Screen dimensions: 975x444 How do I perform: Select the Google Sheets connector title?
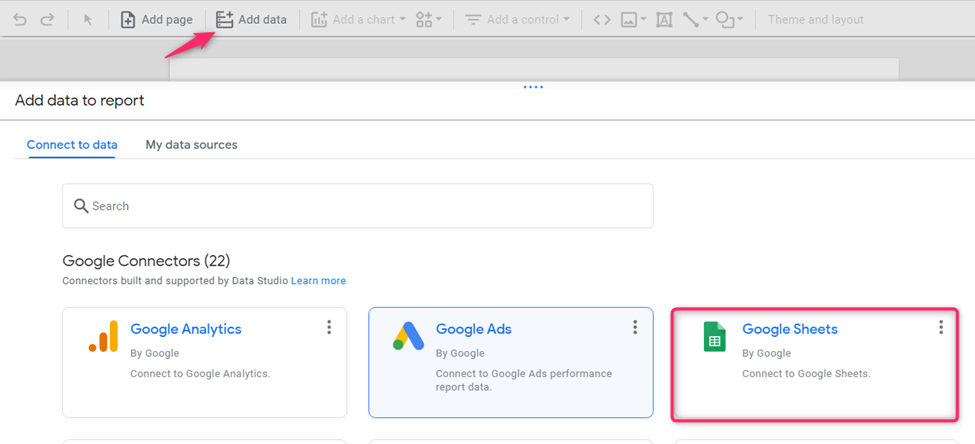click(x=790, y=329)
